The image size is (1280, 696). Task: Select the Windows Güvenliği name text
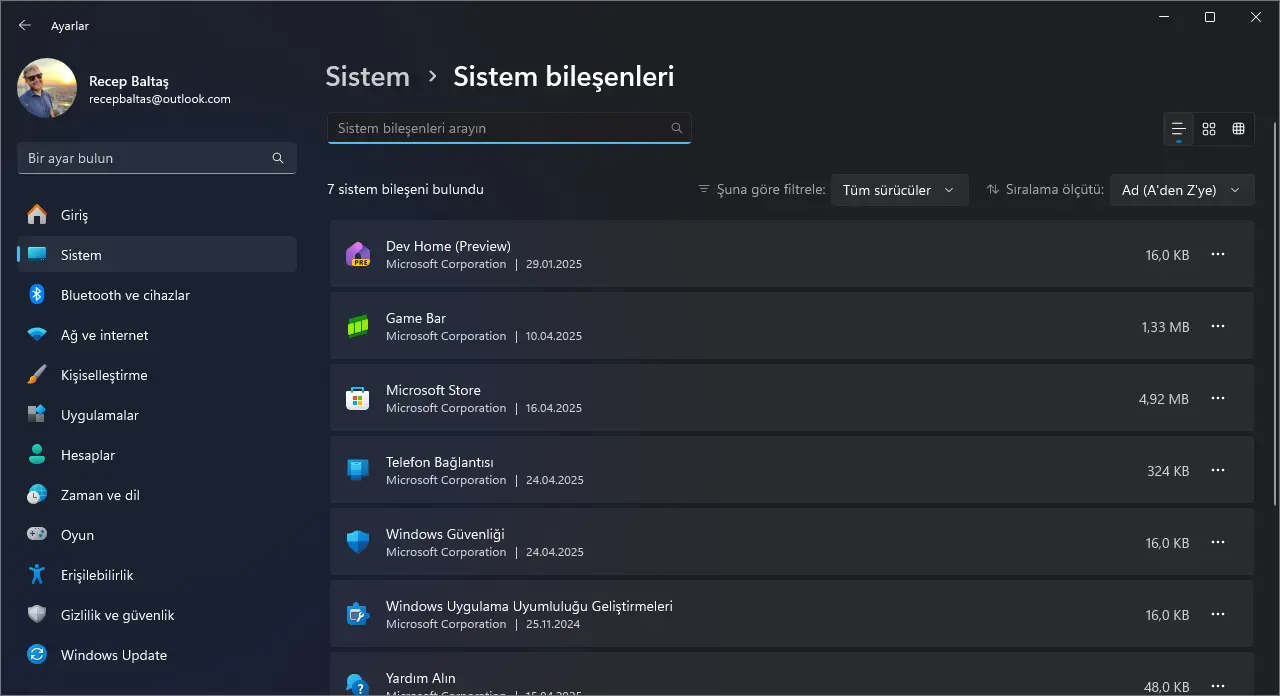pyautogui.click(x=445, y=534)
